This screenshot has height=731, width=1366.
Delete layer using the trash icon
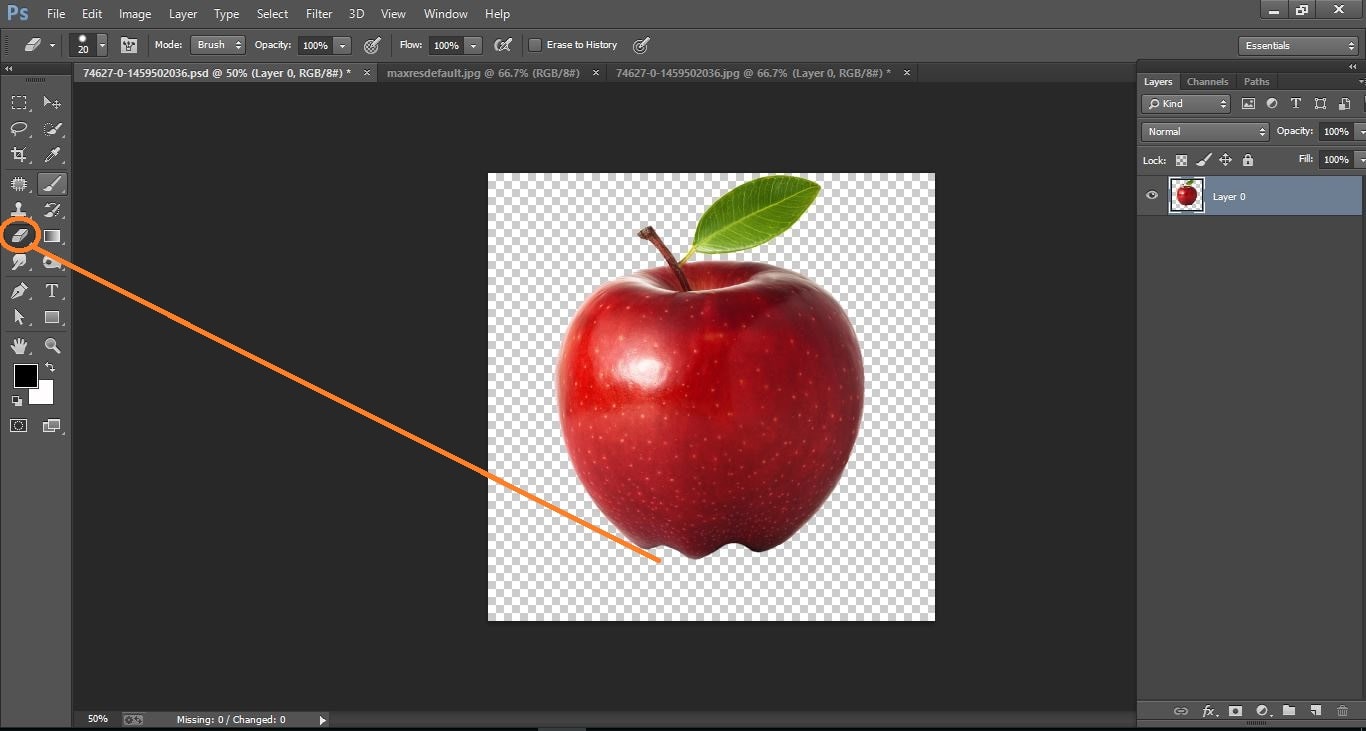pos(1343,711)
